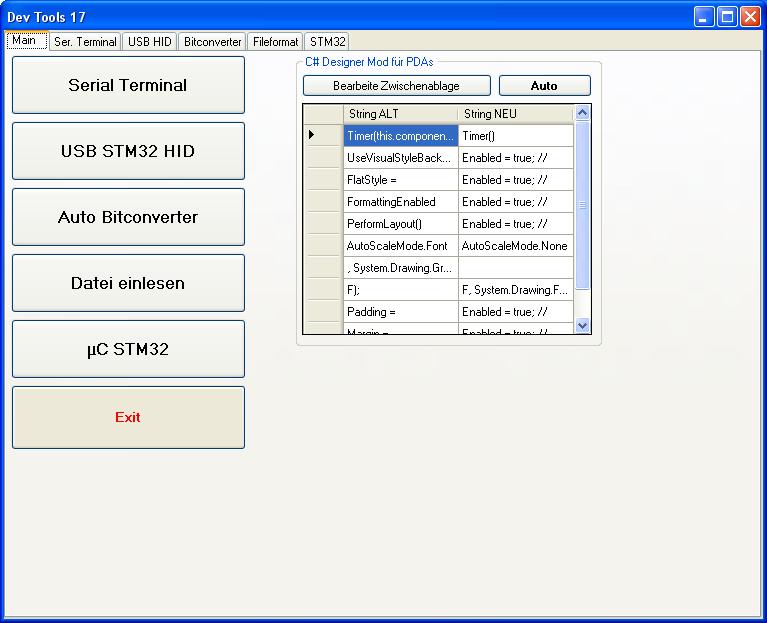
Task: Click the Auto button
Action: pyautogui.click(x=544, y=86)
